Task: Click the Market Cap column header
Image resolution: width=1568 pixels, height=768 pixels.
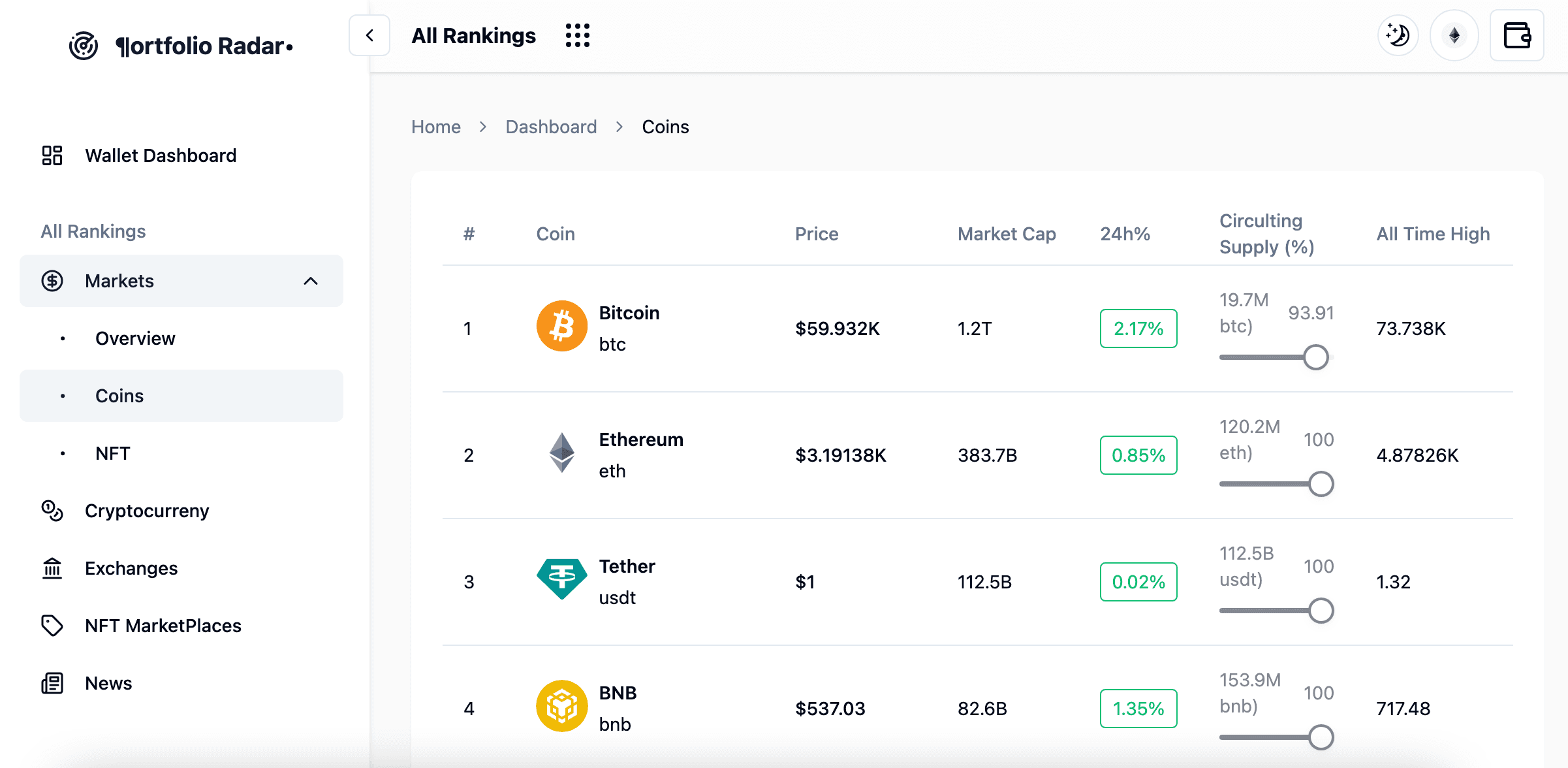Action: (1007, 234)
